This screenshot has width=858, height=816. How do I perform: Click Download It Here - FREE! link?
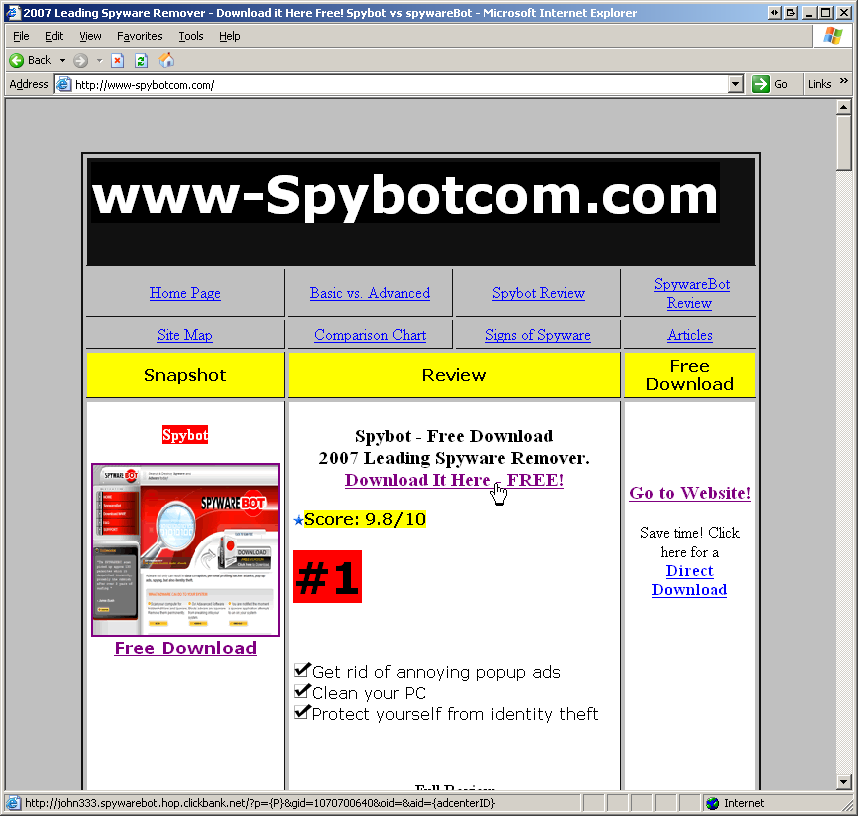click(x=454, y=480)
